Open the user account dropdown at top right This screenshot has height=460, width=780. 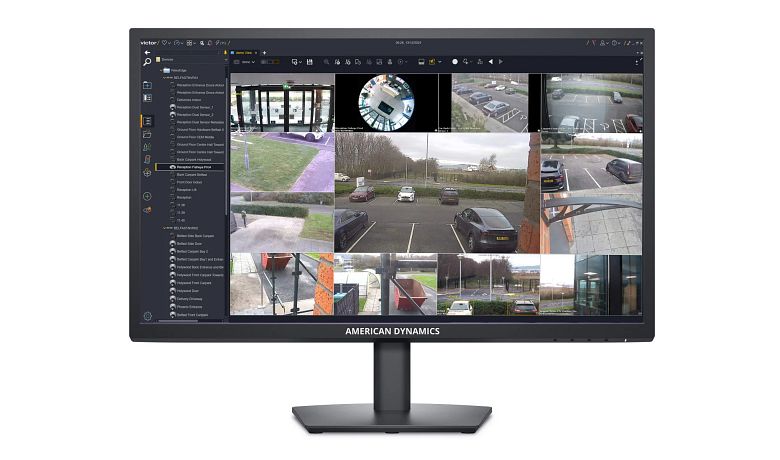tap(604, 43)
